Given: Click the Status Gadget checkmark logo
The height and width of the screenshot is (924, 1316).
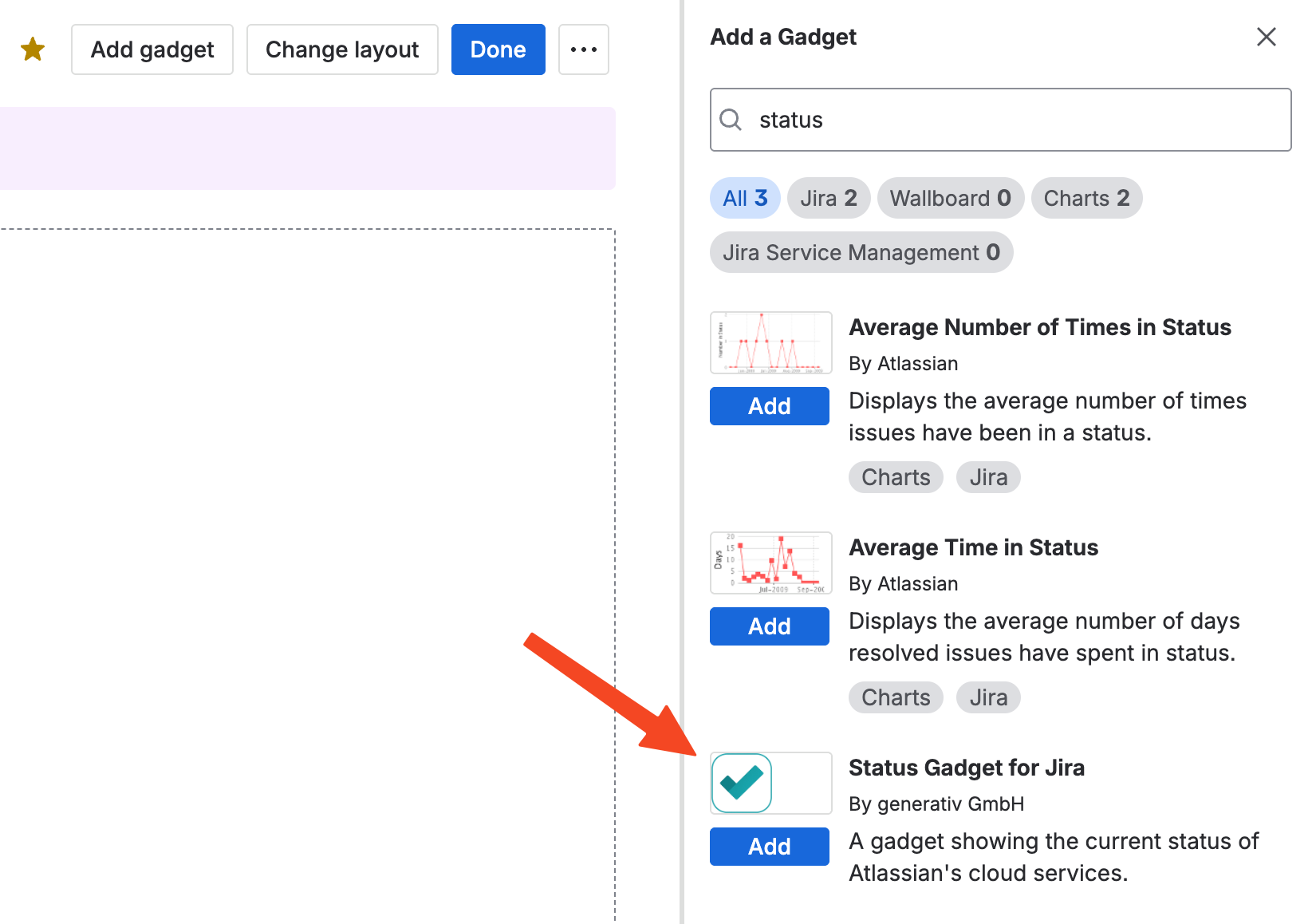Looking at the screenshot, I should point(742,783).
